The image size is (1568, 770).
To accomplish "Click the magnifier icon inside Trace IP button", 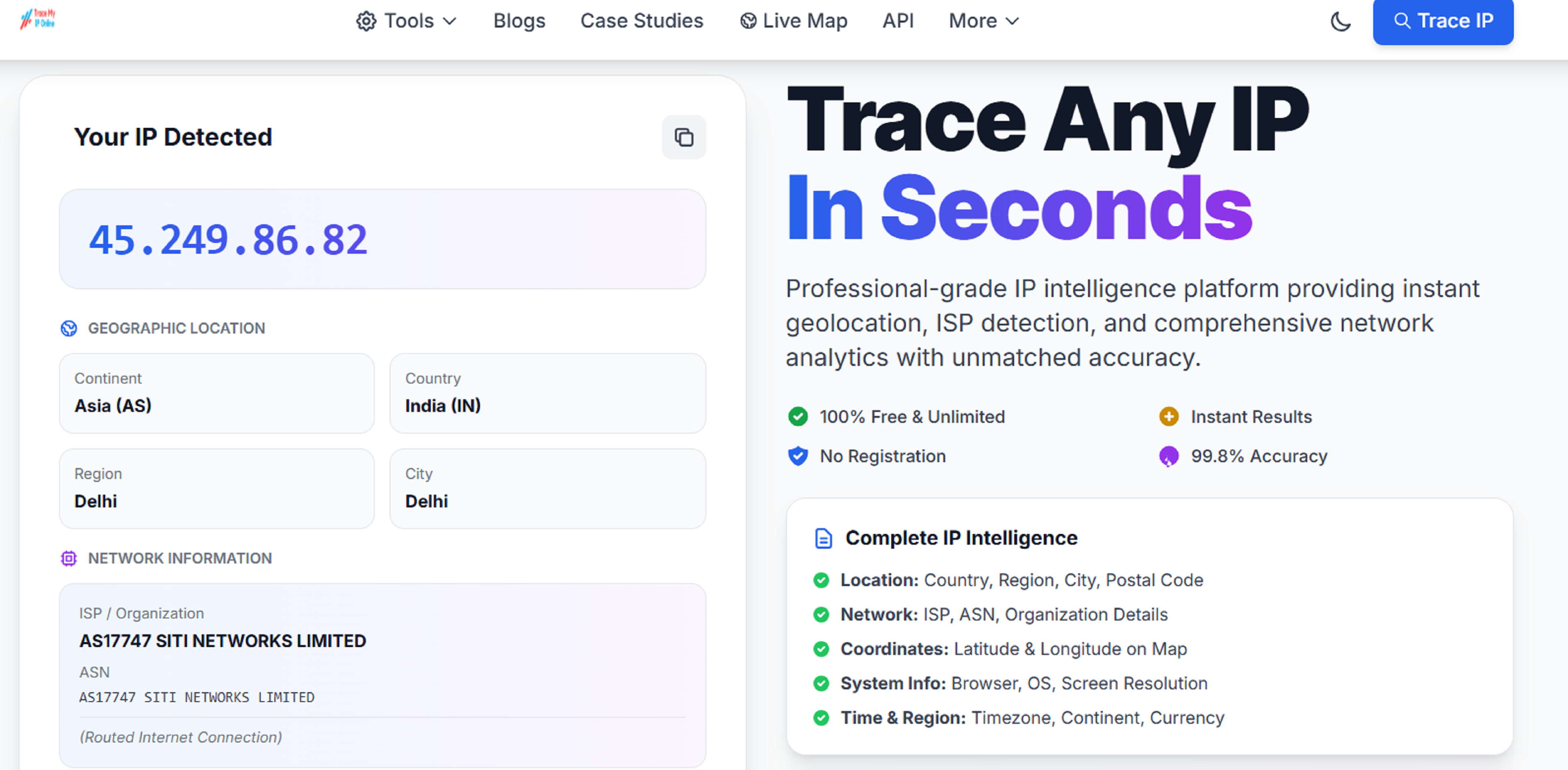I will (1404, 21).
